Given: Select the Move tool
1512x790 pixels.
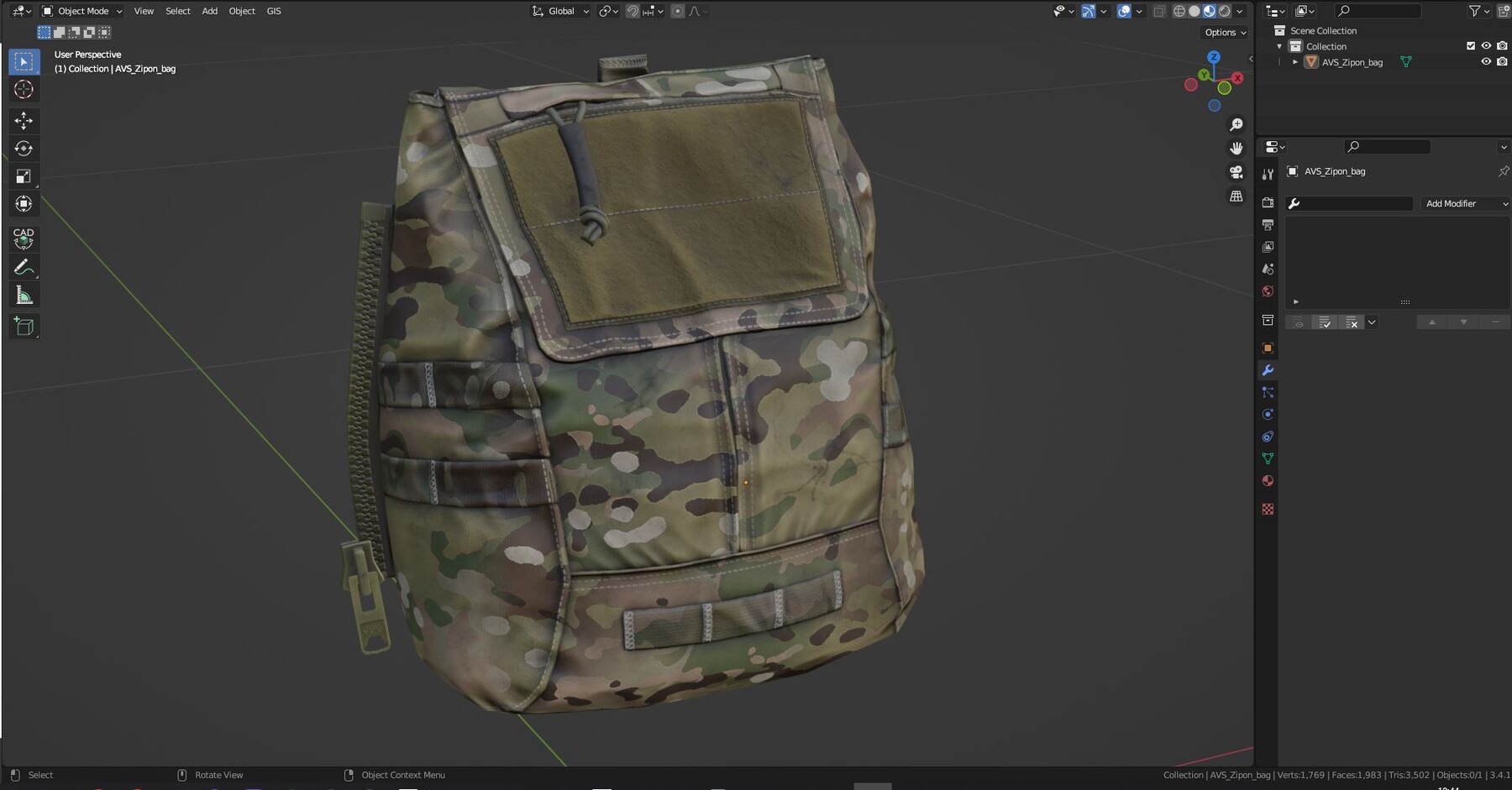Looking at the screenshot, I should 24,121.
